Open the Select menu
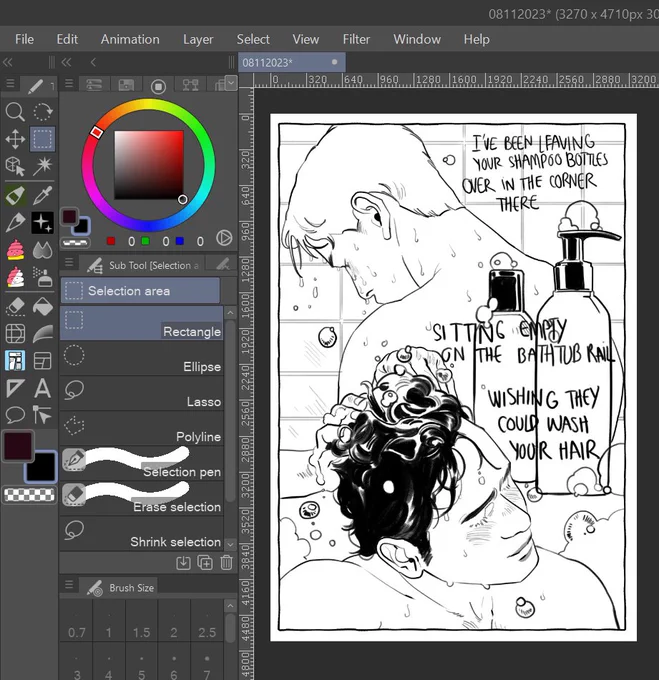The width and height of the screenshot is (659, 680). tap(253, 39)
